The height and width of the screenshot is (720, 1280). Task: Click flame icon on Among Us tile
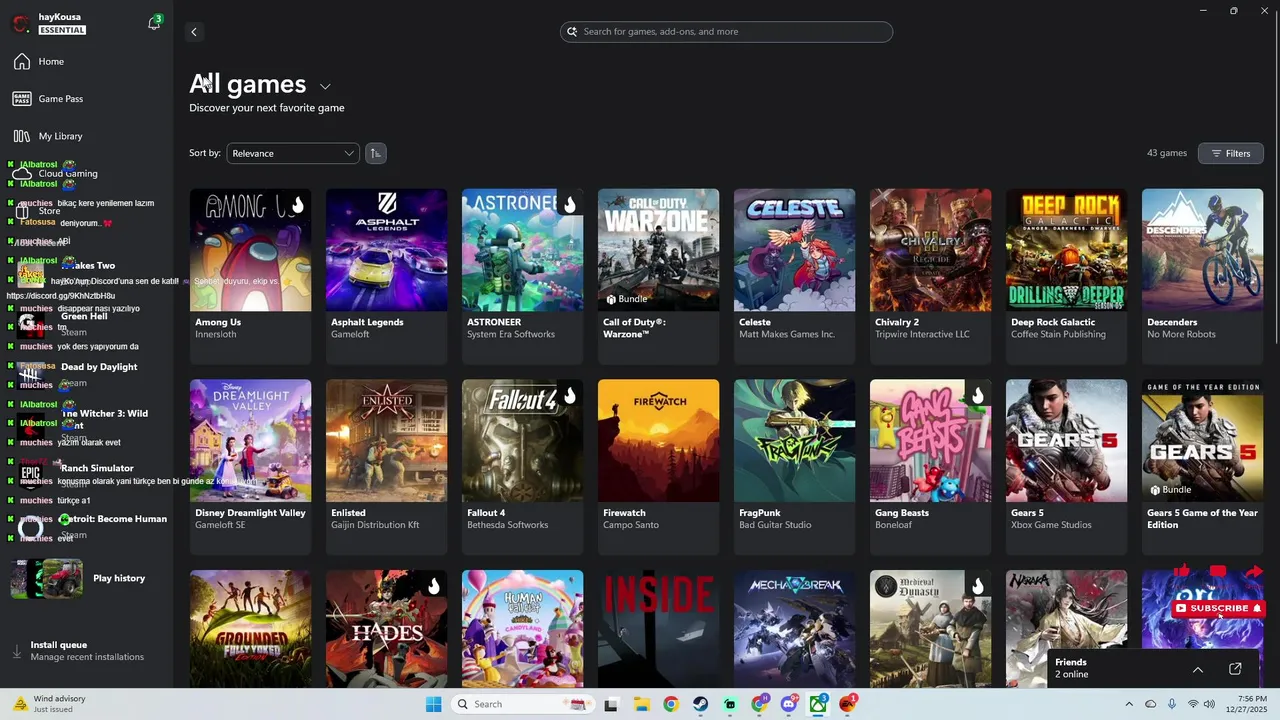(297, 205)
